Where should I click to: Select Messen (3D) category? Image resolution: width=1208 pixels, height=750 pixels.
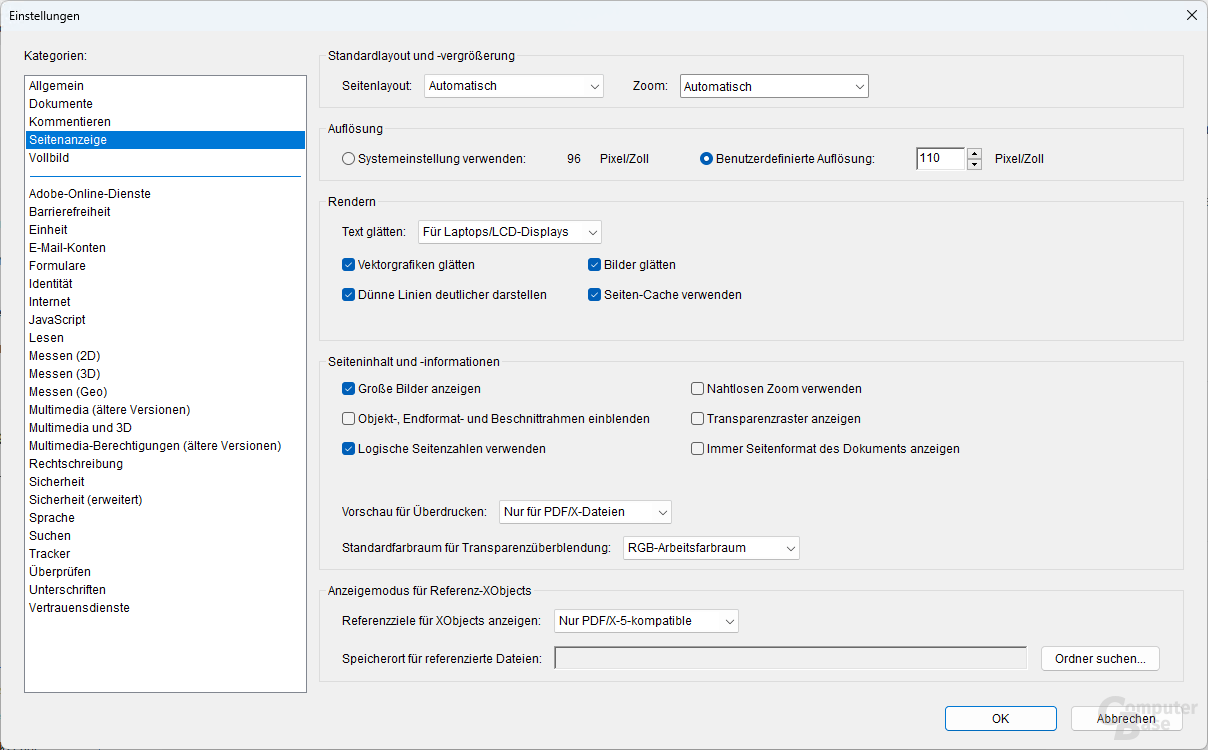(165, 374)
